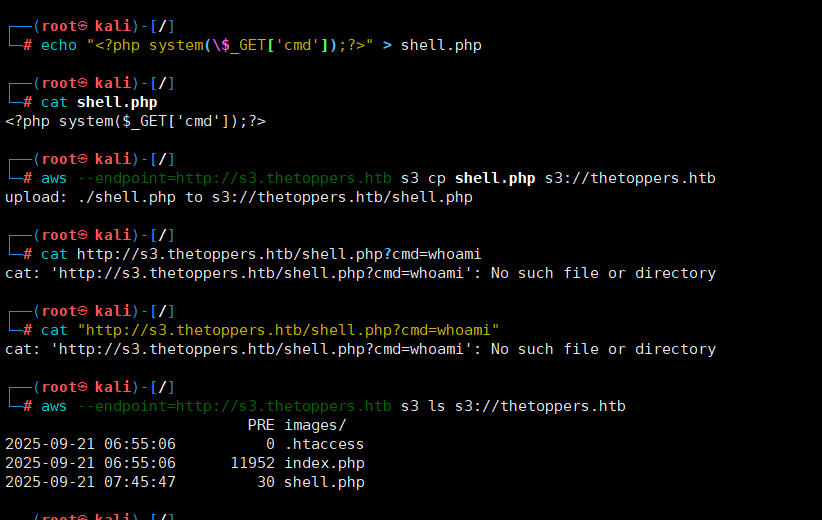Click the green '--endpoint' option in s3 ls command

pos(234,406)
